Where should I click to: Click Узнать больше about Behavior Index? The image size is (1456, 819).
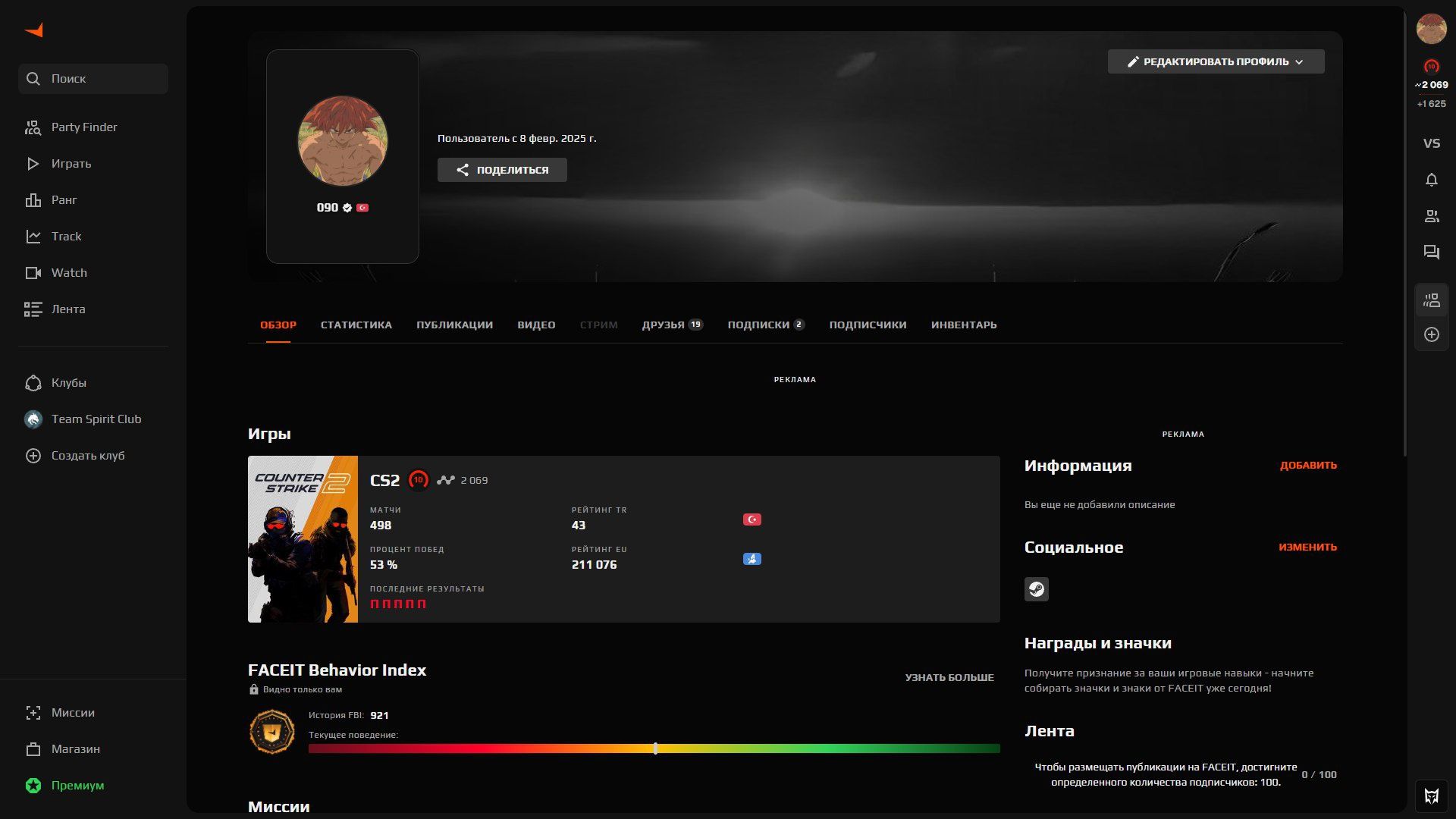pyautogui.click(x=949, y=677)
